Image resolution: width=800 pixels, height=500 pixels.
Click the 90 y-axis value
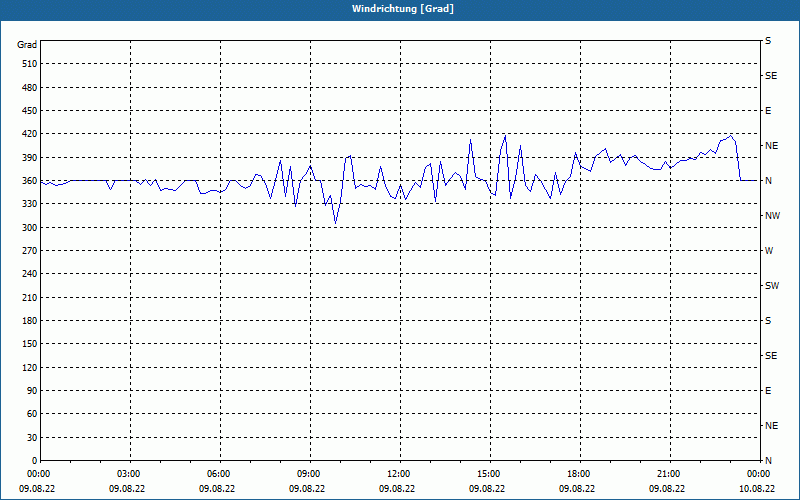click(32, 391)
